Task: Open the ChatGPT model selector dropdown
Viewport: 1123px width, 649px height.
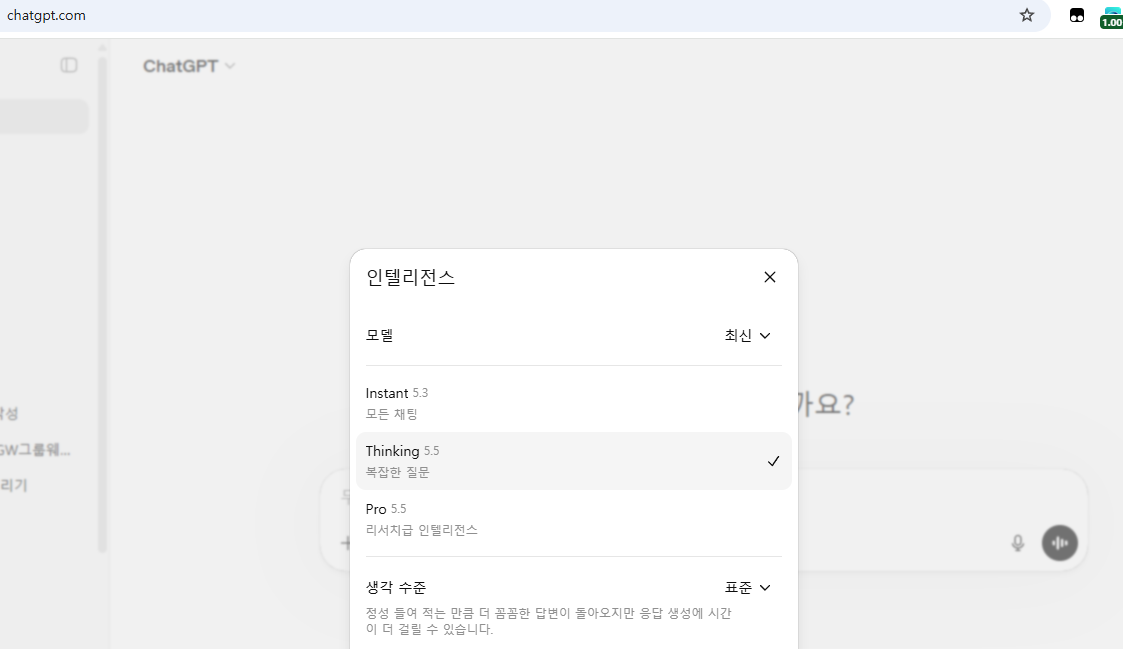Action: point(188,66)
